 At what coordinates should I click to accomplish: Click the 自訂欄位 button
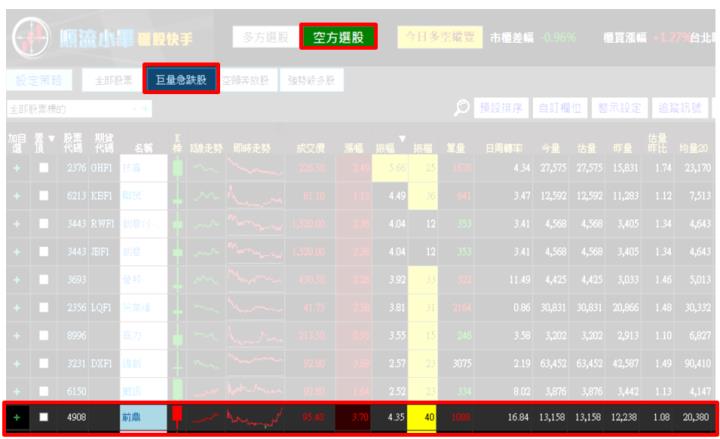click(x=560, y=108)
